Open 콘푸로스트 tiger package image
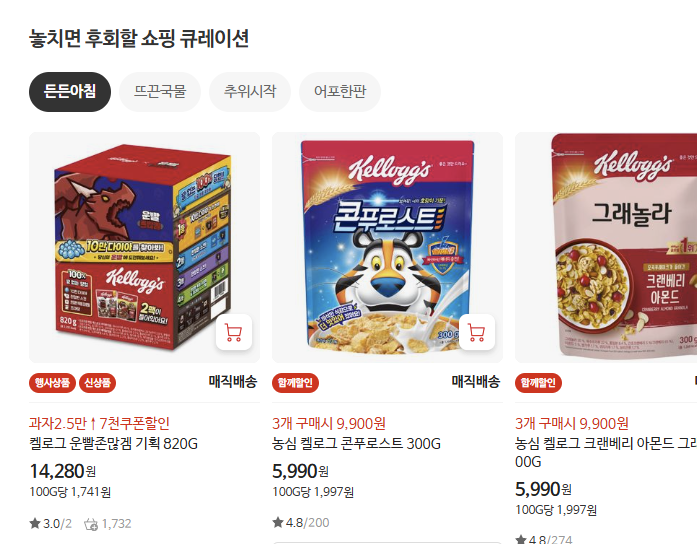The height and width of the screenshot is (544, 697). [388, 248]
